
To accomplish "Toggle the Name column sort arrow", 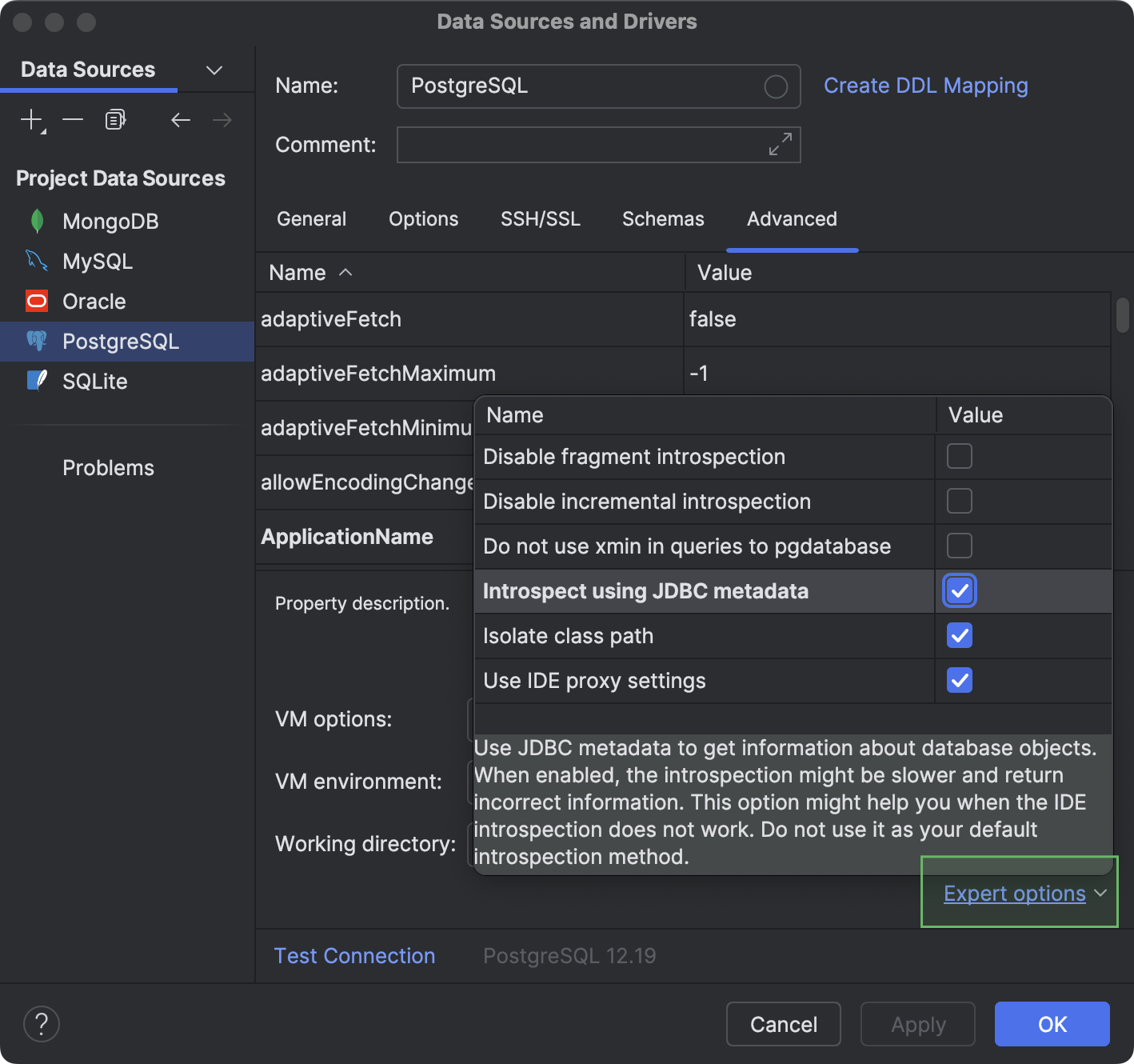I will pyautogui.click(x=344, y=272).
